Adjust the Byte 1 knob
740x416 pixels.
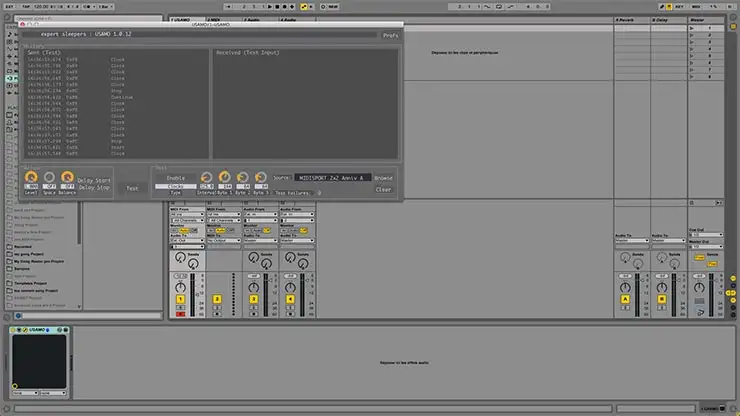(225, 177)
